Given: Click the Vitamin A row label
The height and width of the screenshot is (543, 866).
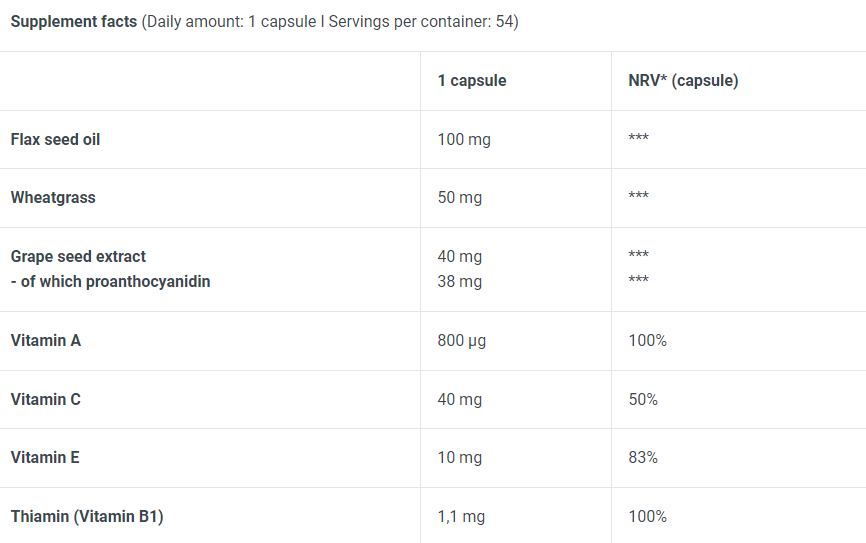Looking at the screenshot, I should point(46,340).
